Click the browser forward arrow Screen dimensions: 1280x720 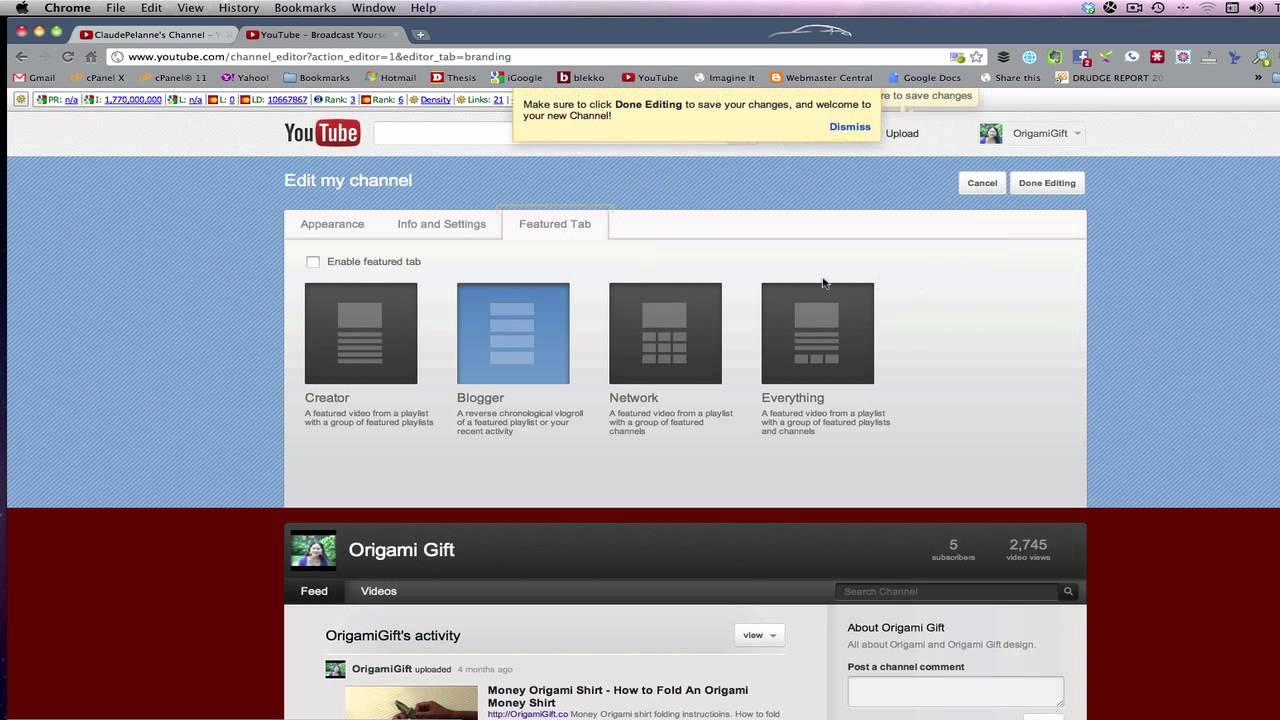[44, 57]
